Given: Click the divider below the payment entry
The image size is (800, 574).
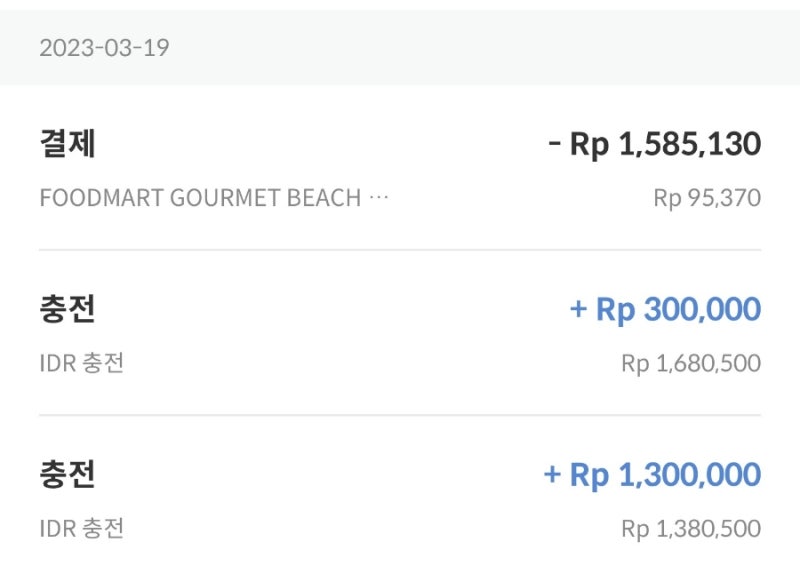Looking at the screenshot, I should click(400, 250).
